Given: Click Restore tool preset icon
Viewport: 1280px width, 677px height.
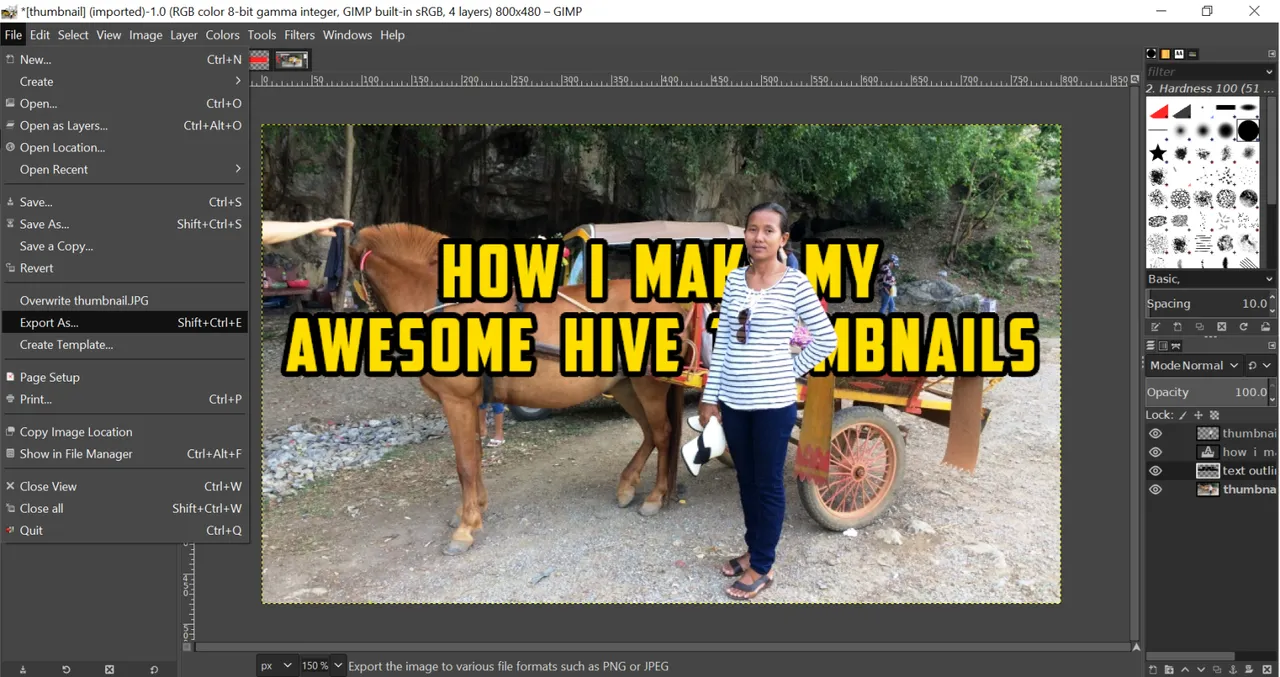Looking at the screenshot, I should point(66,669).
